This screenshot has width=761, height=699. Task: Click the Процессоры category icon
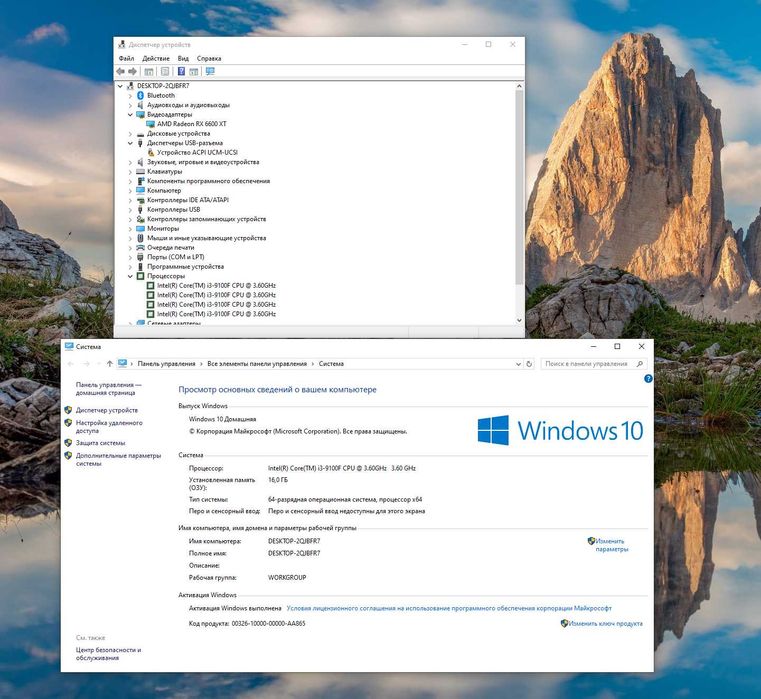[x=140, y=276]
